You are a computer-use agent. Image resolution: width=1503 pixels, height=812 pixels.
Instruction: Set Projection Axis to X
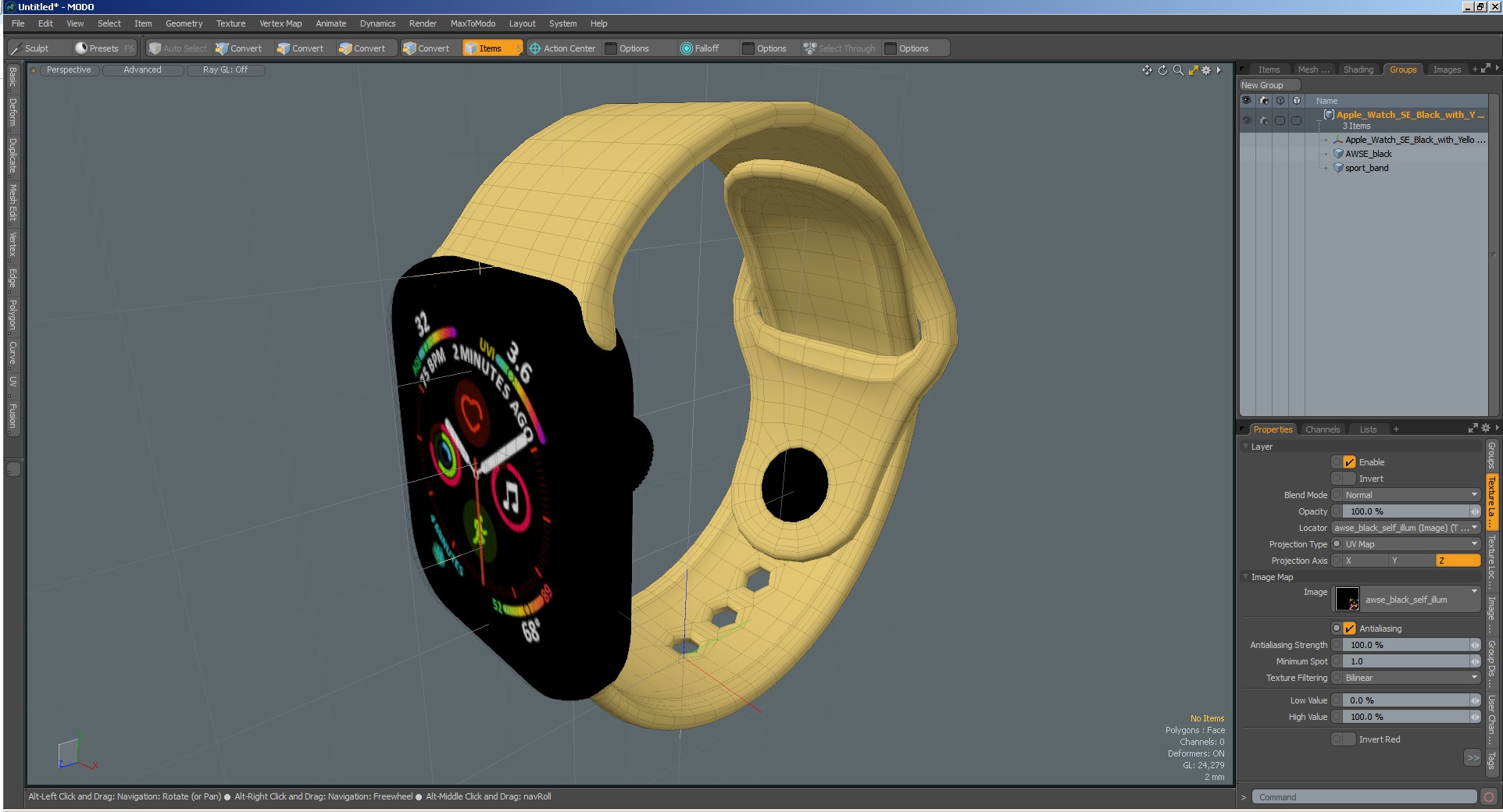pyautogui.click(x=1366, y=561)
